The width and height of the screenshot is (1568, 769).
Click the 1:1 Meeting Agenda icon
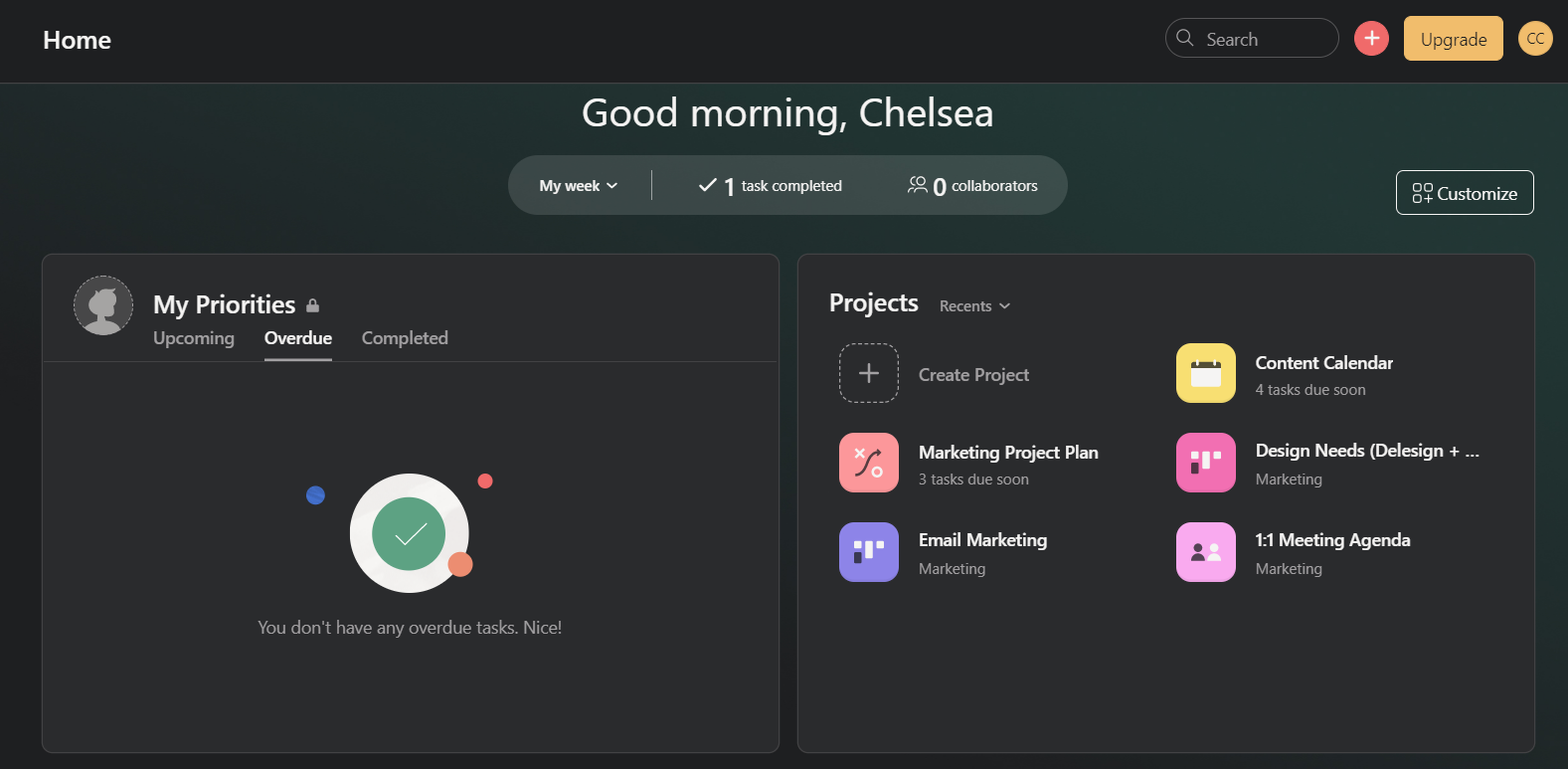pos(1205,552)
